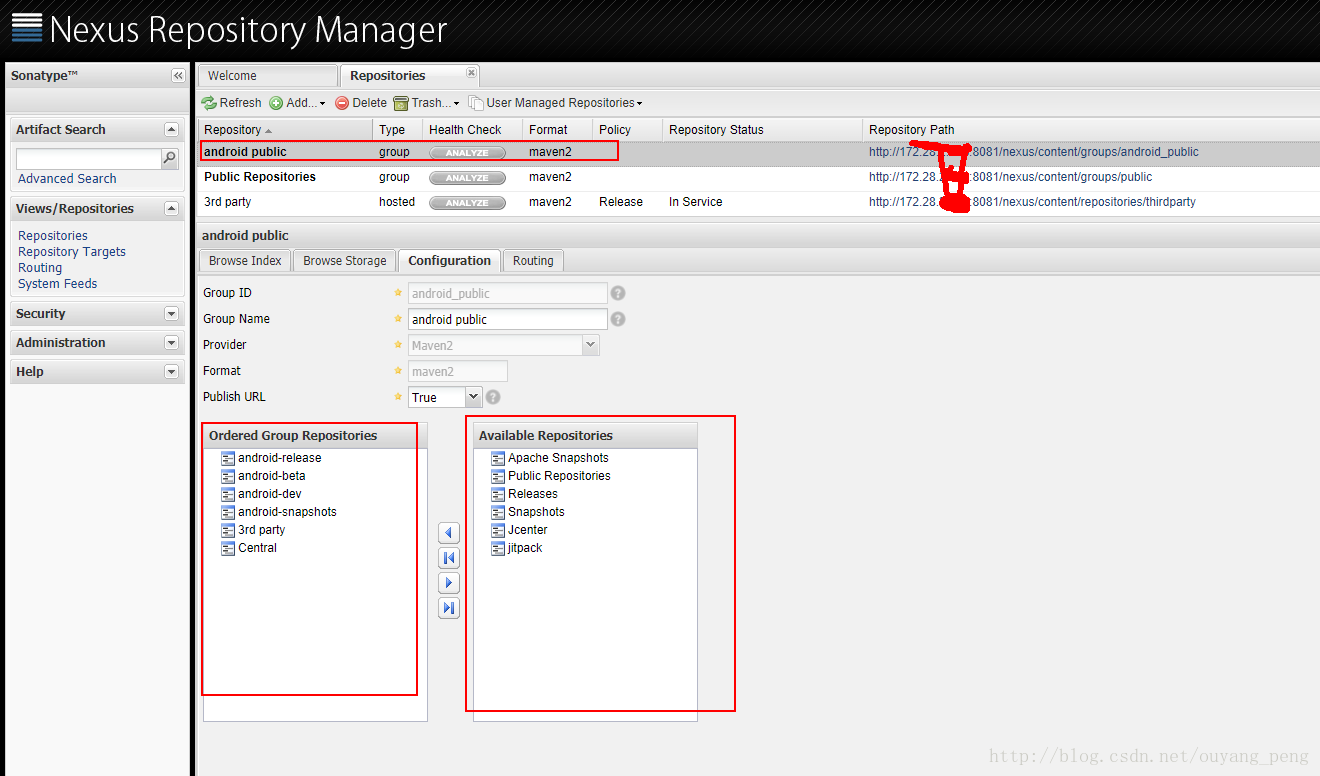1320x776 pixels.
Task: Sort by Repository column header
Action: [285, 130]
